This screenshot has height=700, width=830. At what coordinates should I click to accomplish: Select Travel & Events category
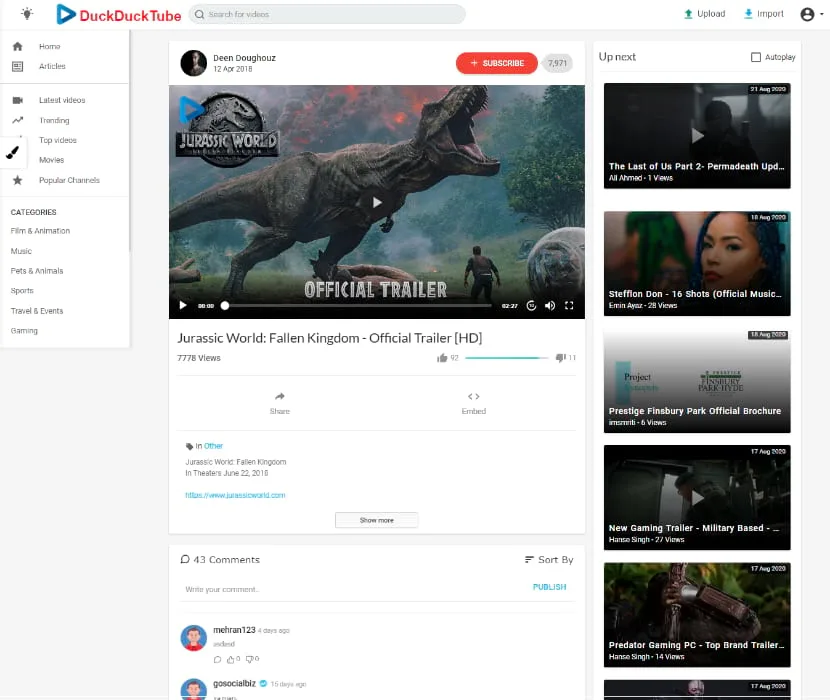point(37,311)
